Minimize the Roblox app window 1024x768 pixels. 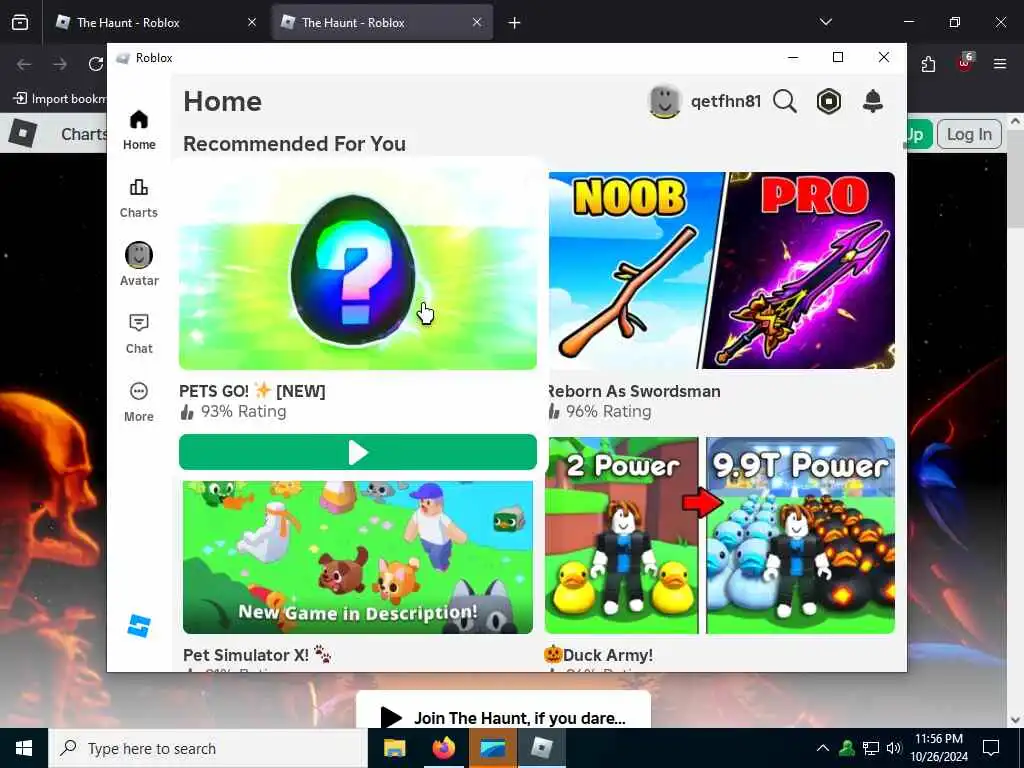point(793,57)
